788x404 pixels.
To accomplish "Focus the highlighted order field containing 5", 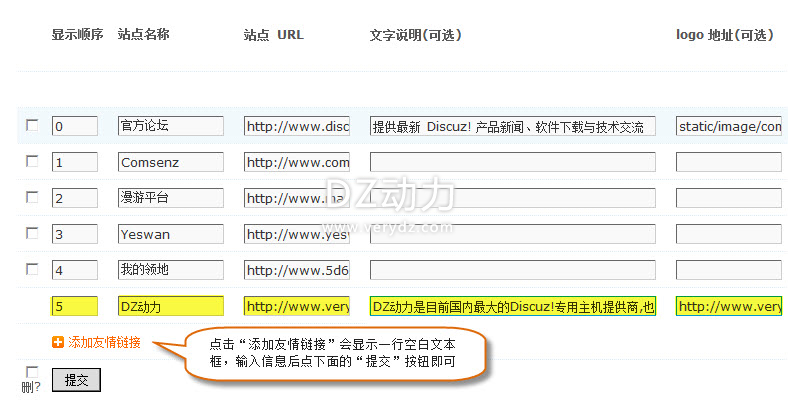I will [x=75, y=306].
